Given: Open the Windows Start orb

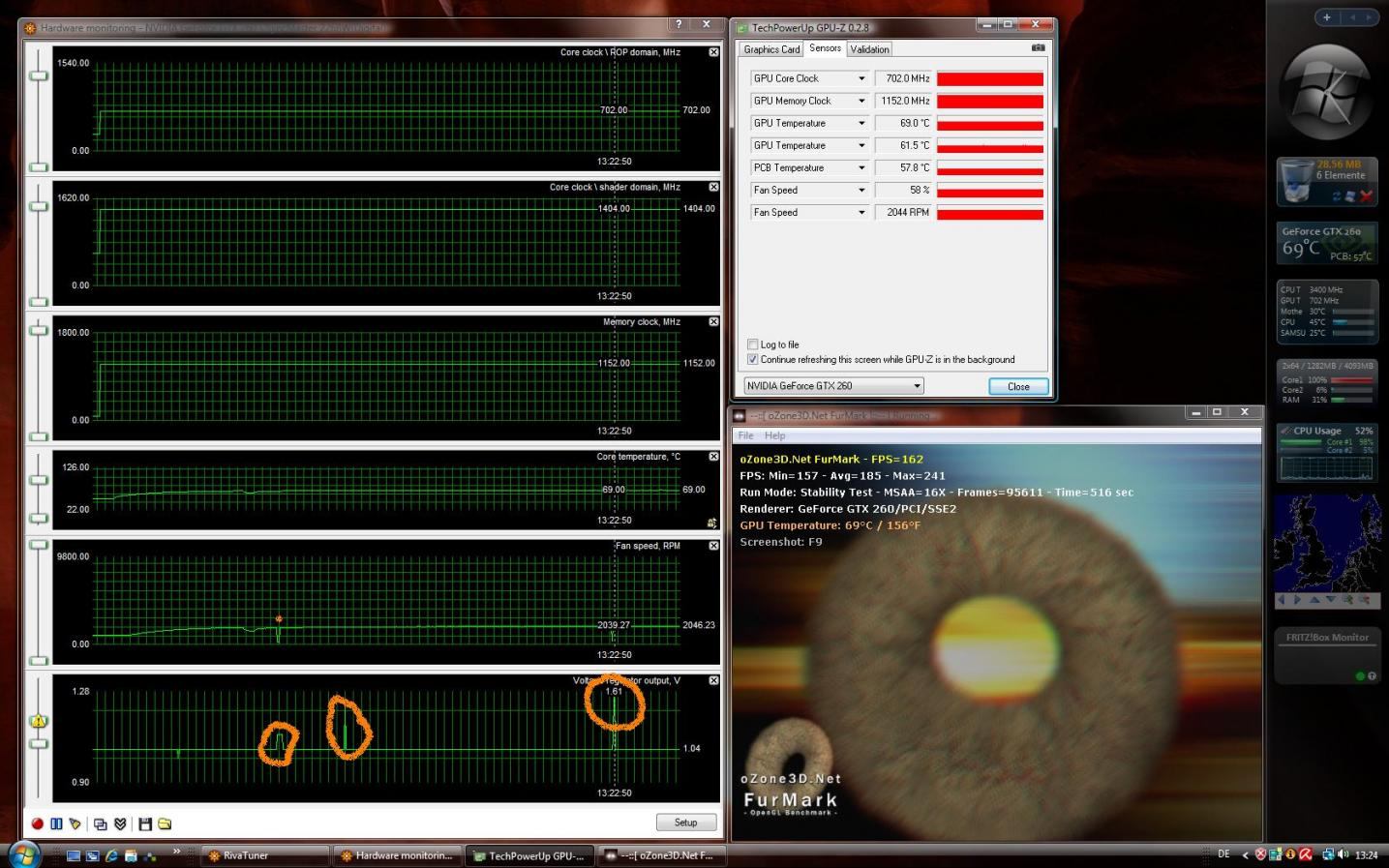Looking at the screenshot, I should coord(25,854).
